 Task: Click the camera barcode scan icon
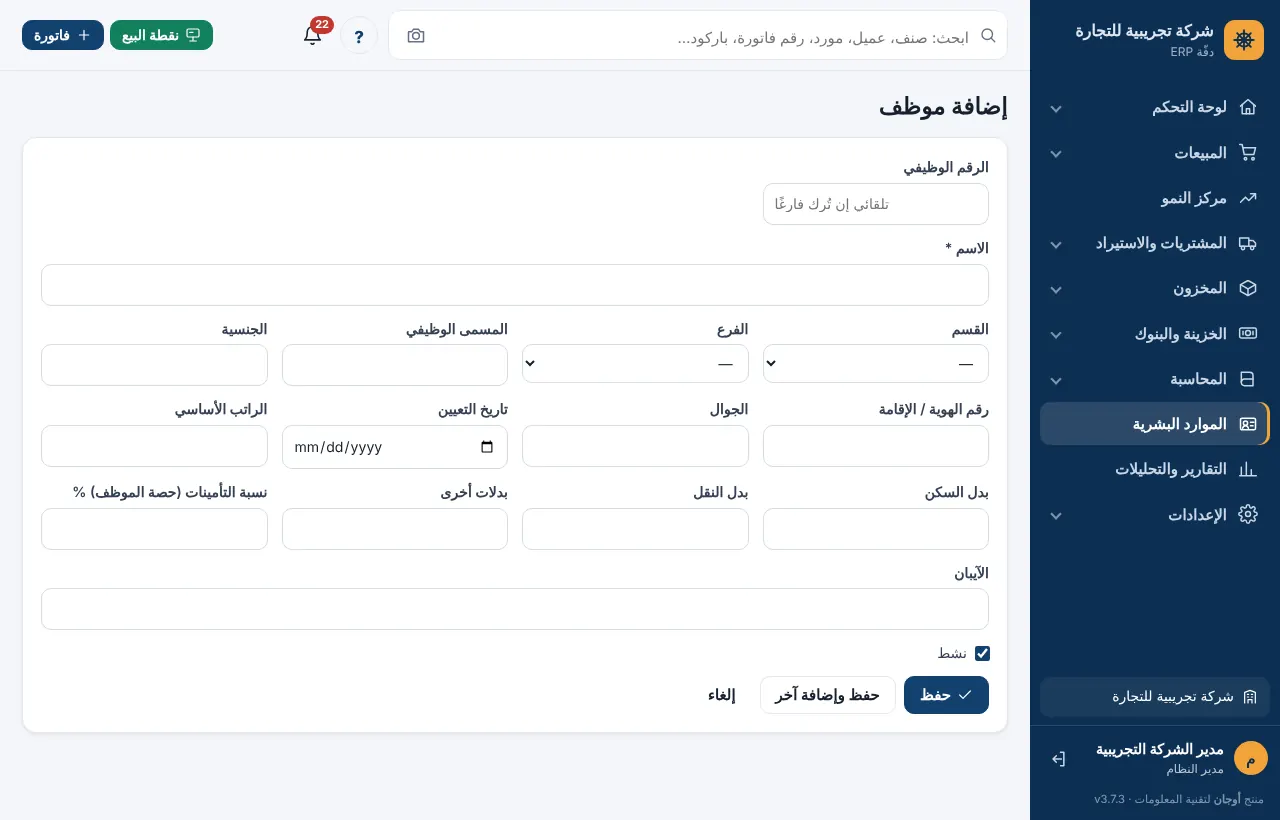(x=416, y=36)
